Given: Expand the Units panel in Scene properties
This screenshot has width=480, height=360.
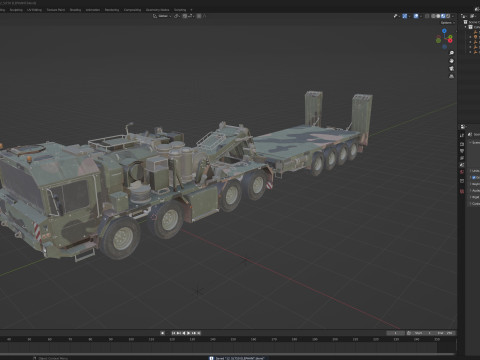Looking at the screenshot, I should tap(475, 171).
